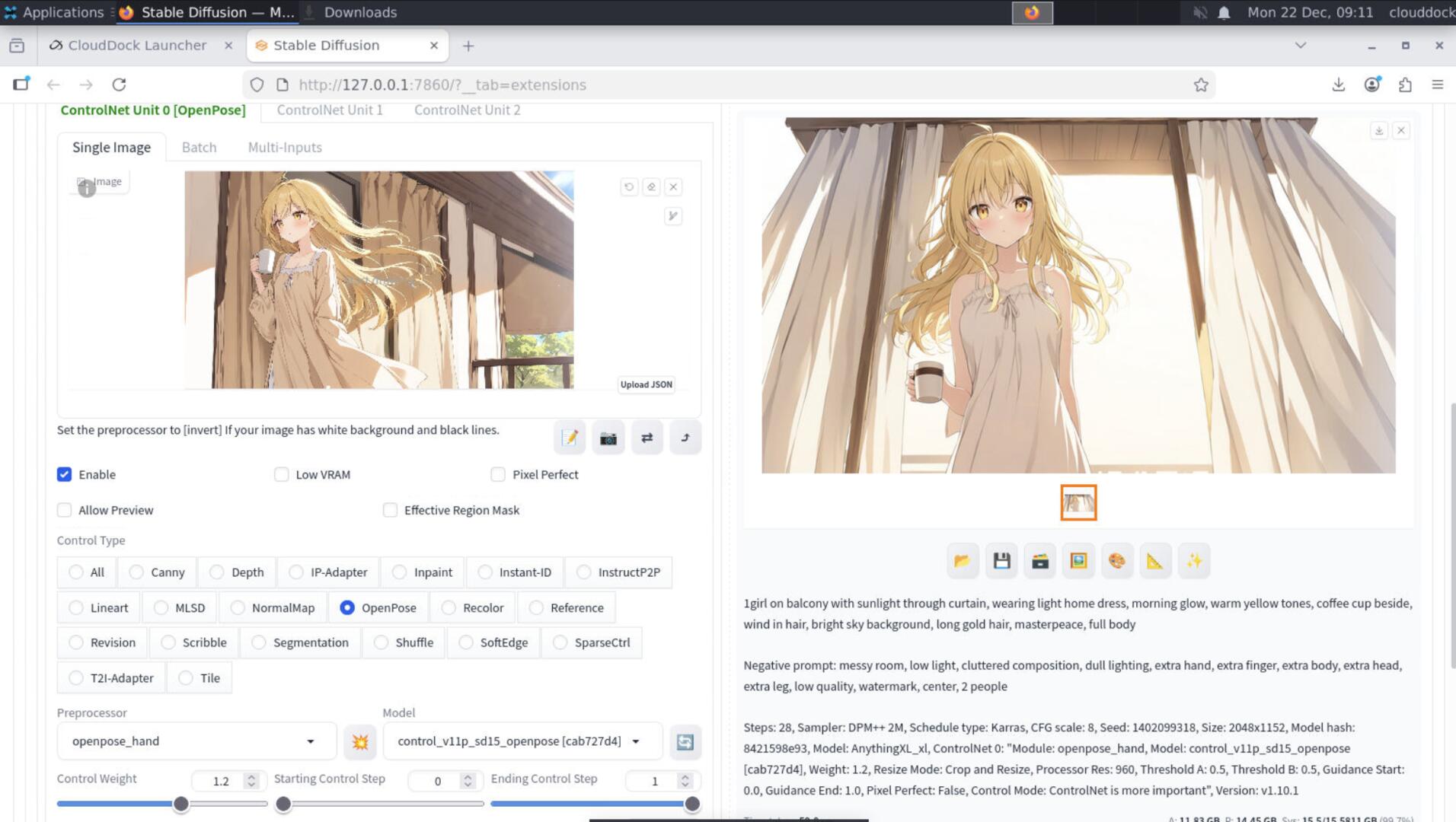Screen dimensions: 1456x822
Task: Click the webcam camera icon
Action: 608,438
